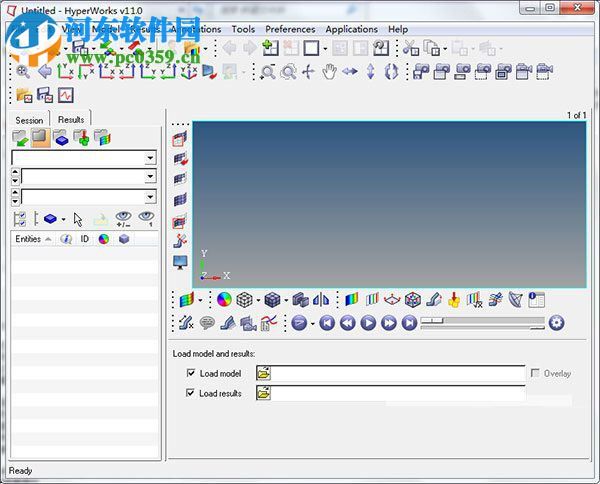The height and width of the screenshot is (484, 600).
Task: Toggle the eye show/hide visibility icon
Action: [x=123, y=219]
